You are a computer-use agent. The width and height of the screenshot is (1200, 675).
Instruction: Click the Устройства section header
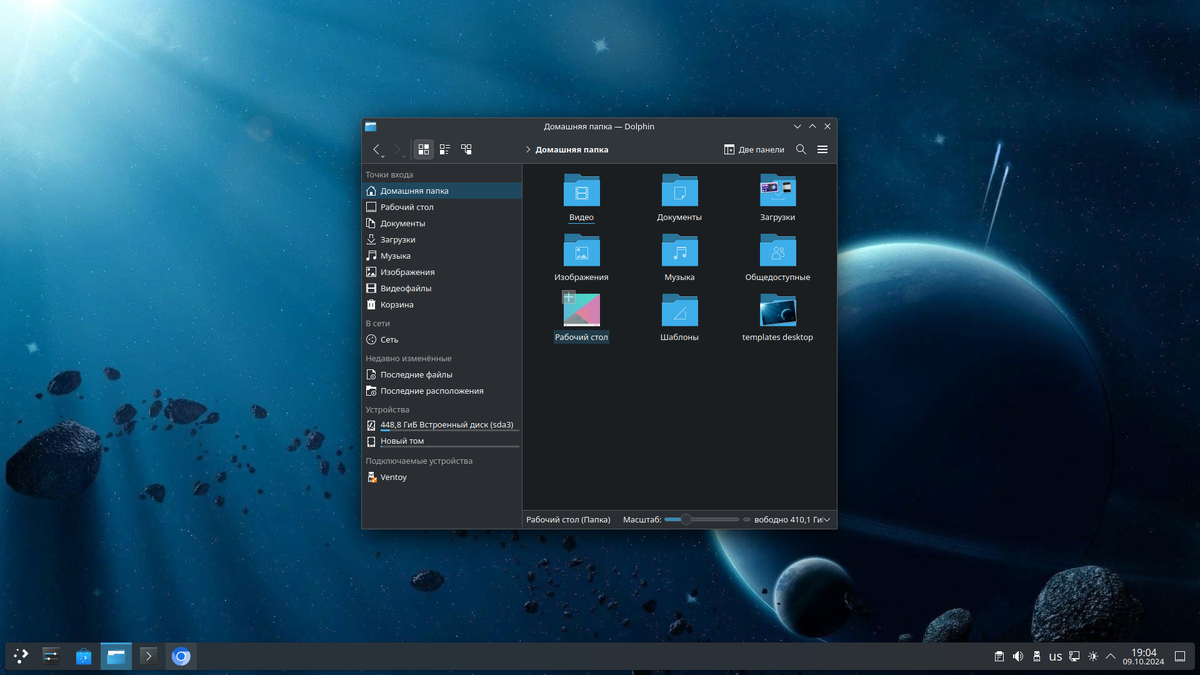click(387, 410)
